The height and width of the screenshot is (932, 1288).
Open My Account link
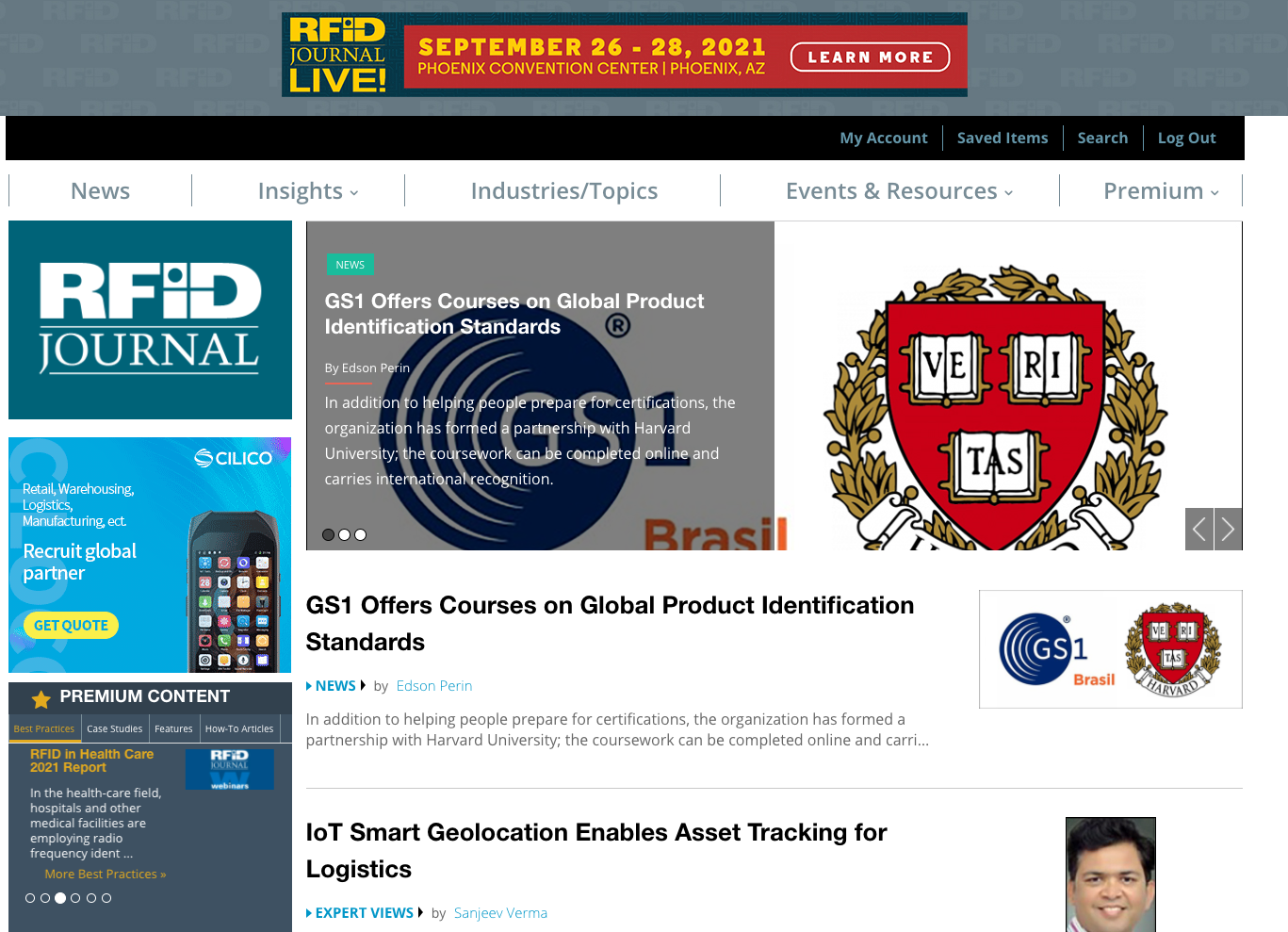[x=884, y=139]
